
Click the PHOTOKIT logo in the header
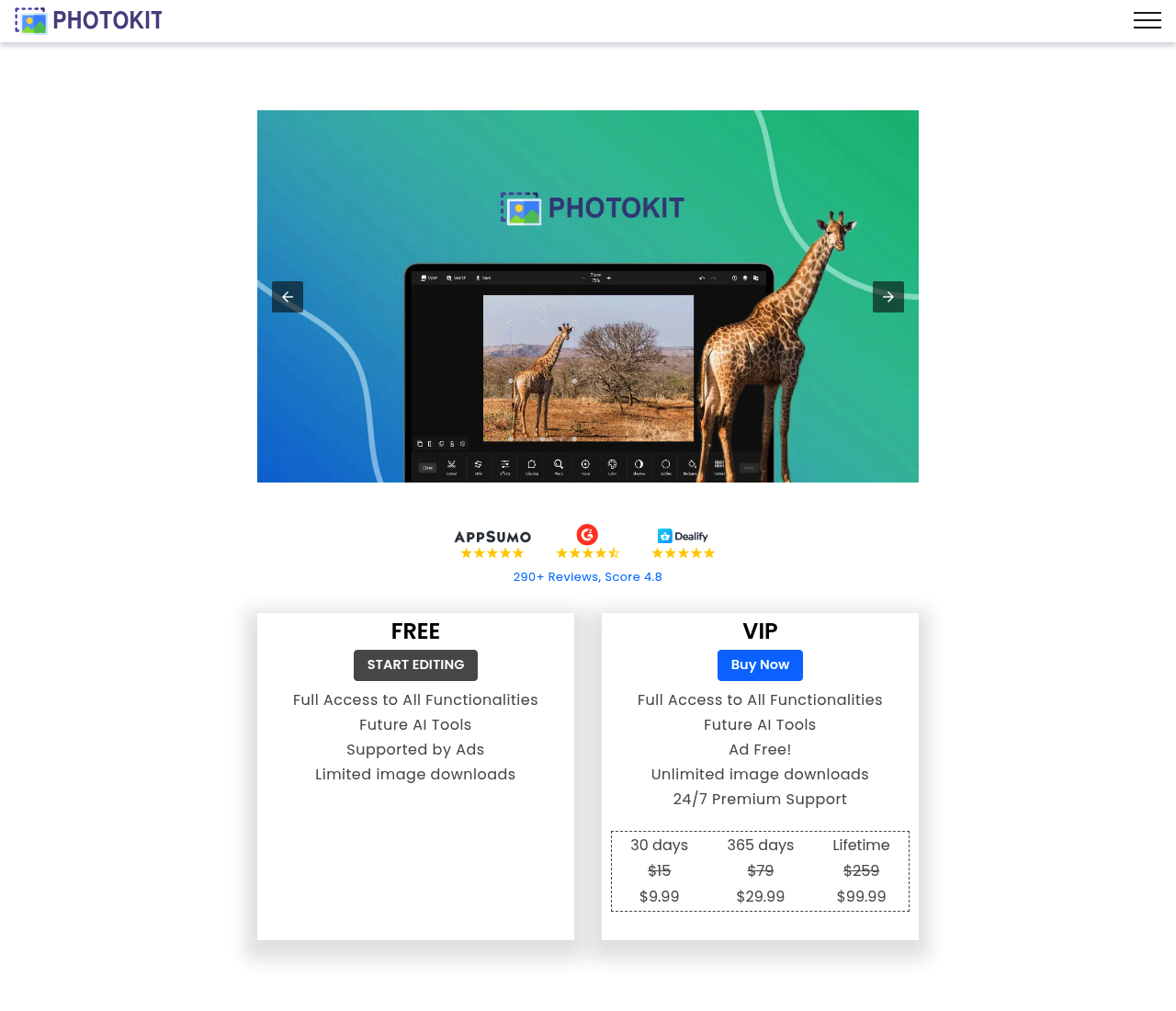coord(88,20)
